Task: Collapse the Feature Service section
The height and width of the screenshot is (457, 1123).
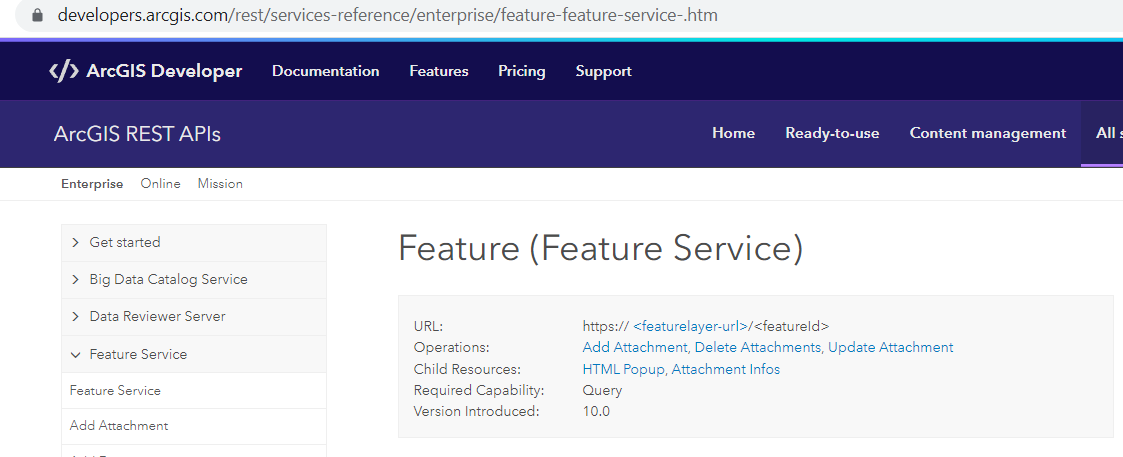Action: 194,354
